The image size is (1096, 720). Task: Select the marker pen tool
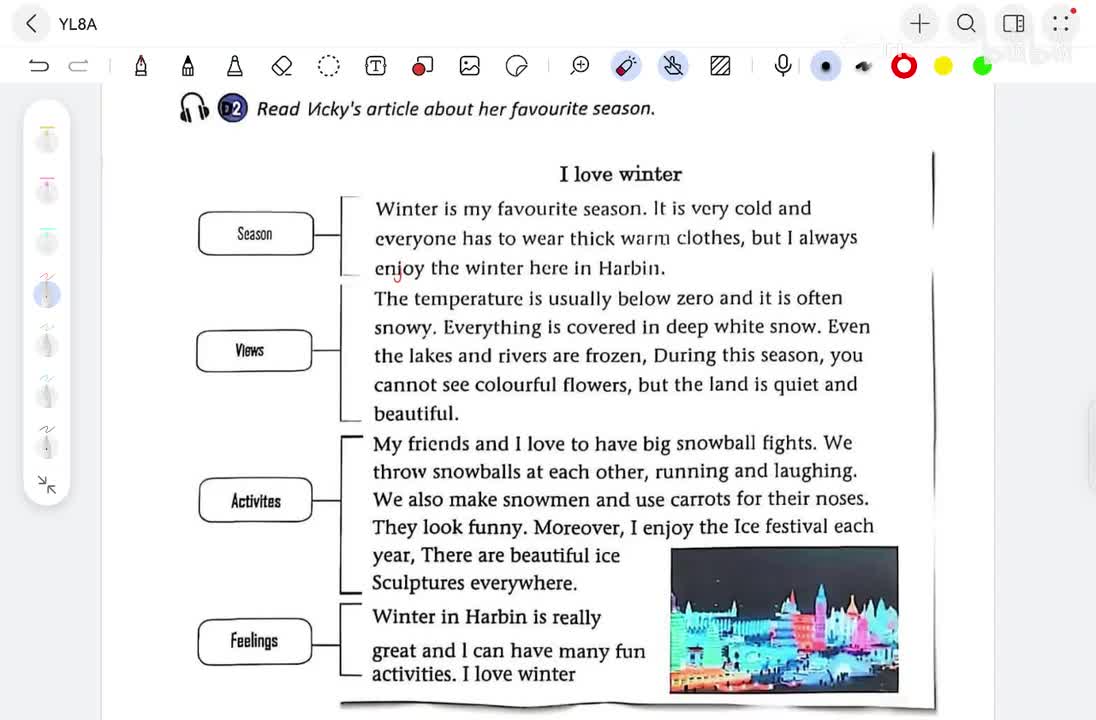click(x=187, y=66)
